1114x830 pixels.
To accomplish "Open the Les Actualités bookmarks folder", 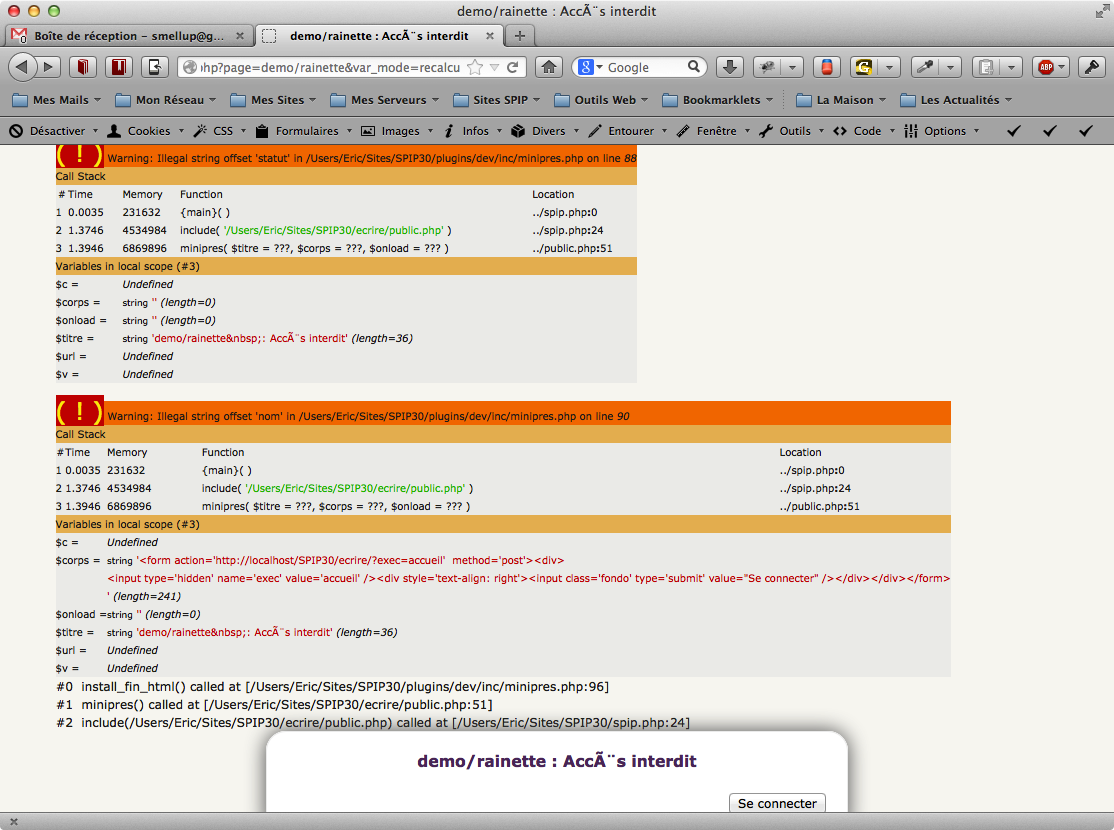I will pos(956,99).
